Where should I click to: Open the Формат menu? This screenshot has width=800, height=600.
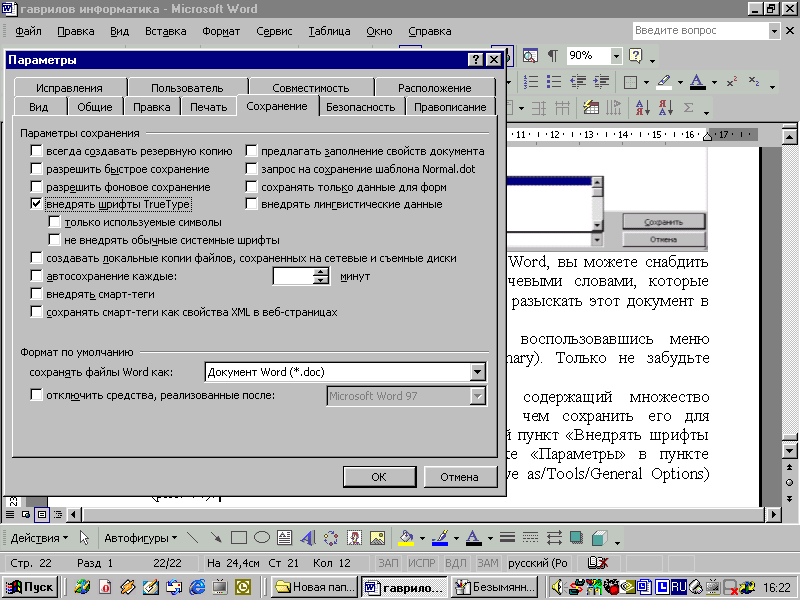(221, 31)
